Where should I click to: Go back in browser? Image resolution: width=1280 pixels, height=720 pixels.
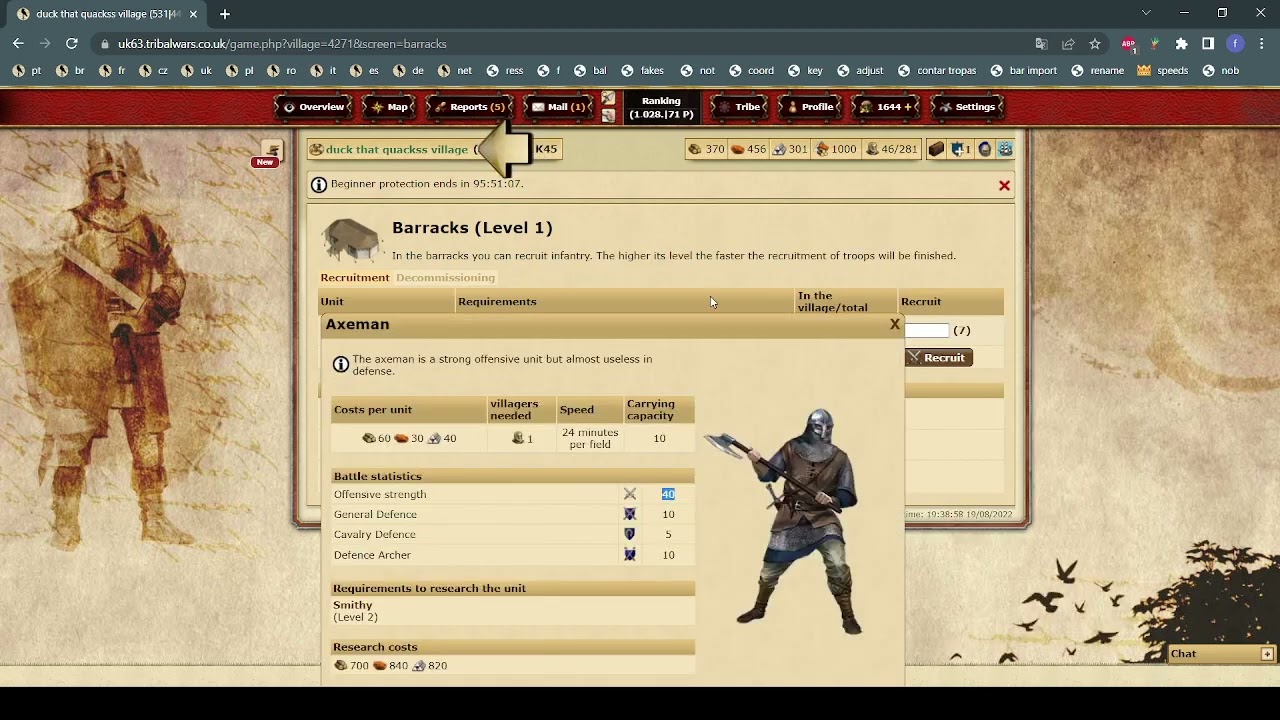pyautogui.click(x=18, y=44)
